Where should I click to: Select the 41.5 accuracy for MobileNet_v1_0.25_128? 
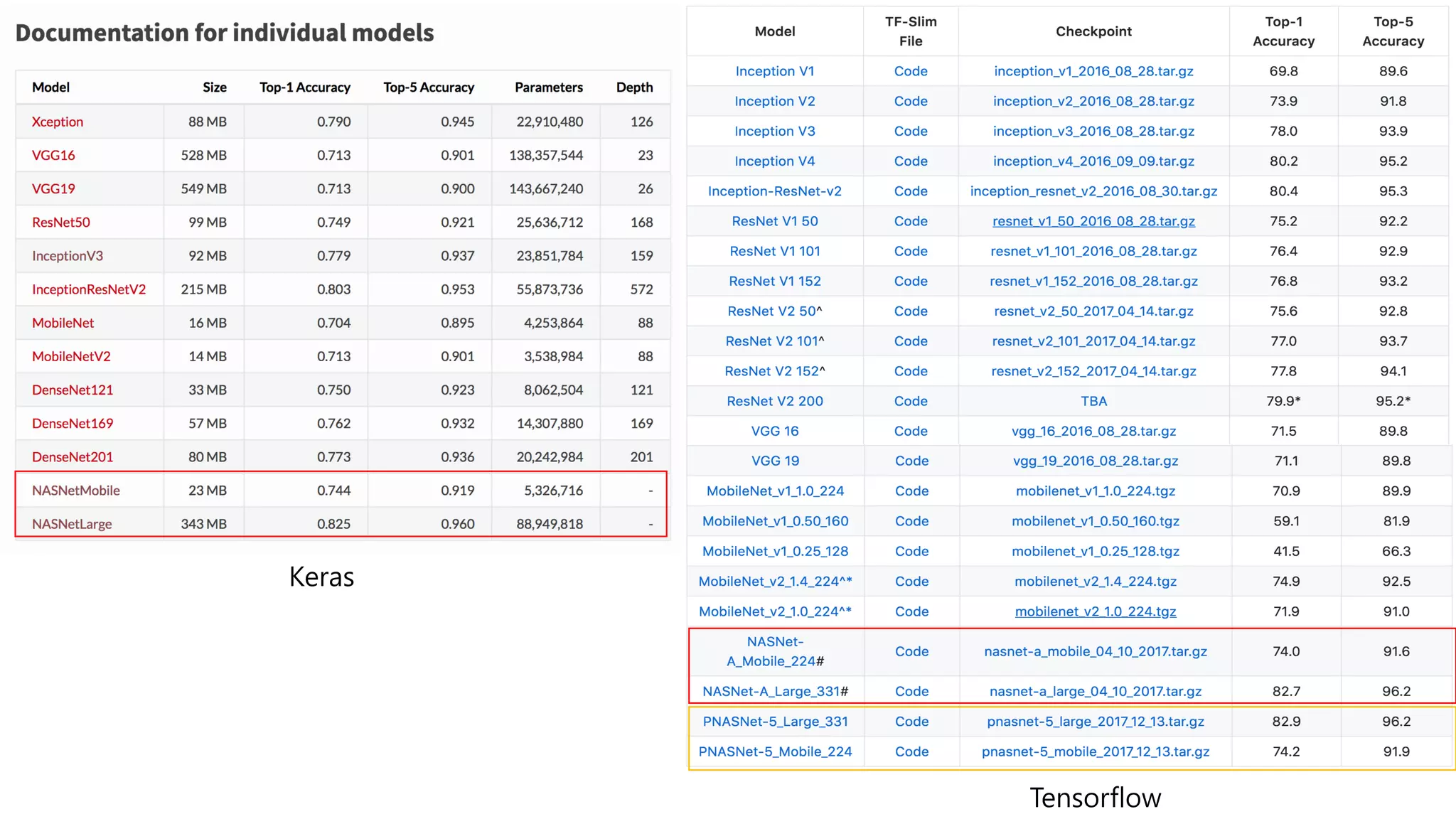pos(1286,551)
